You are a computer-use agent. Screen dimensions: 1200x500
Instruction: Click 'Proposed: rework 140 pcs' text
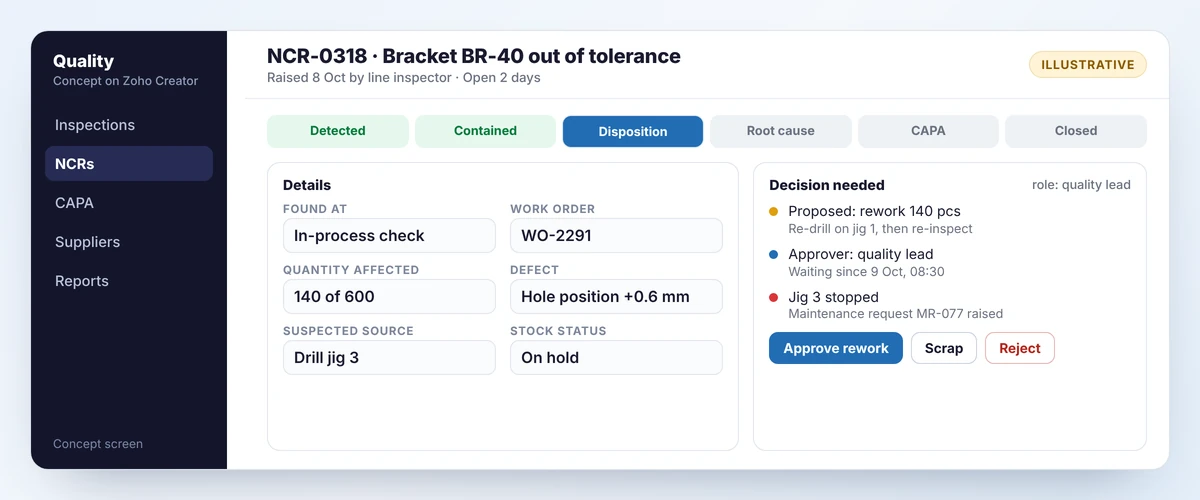tap(874, 212)
